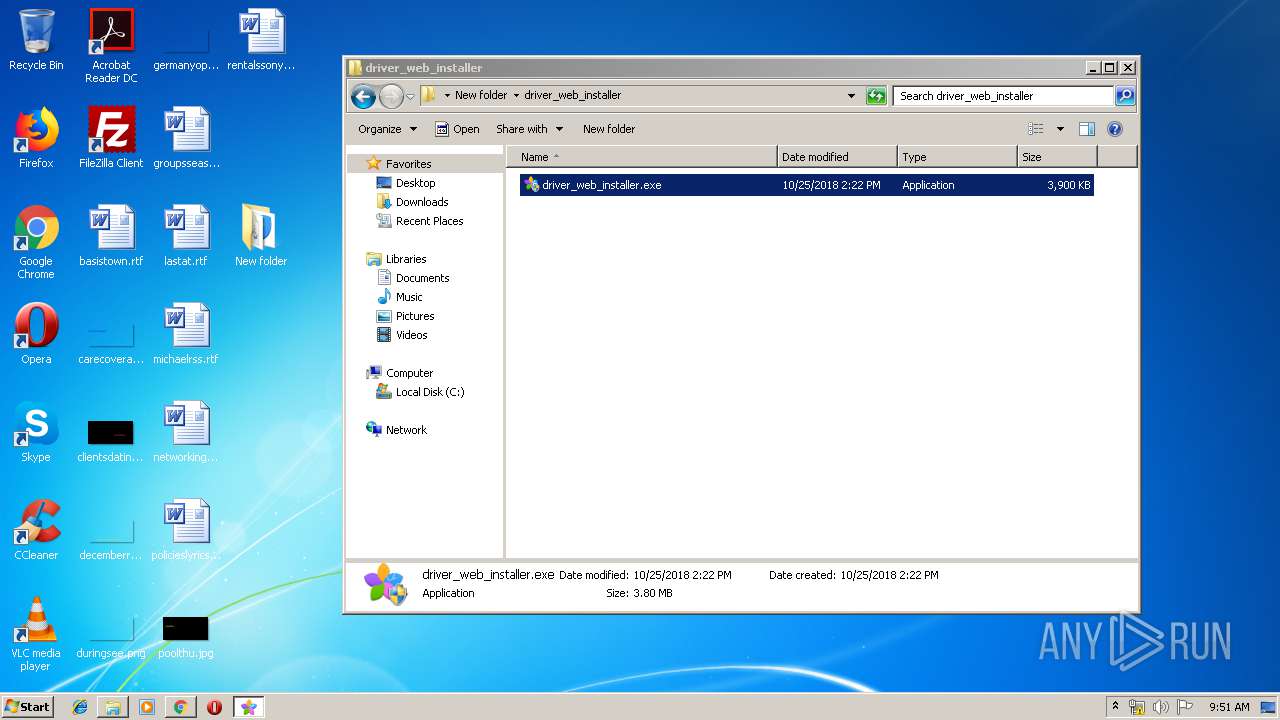This screenshot has height=720, width=1280.
Task: Select groupsseas desktop document
Action: (186, 138)
